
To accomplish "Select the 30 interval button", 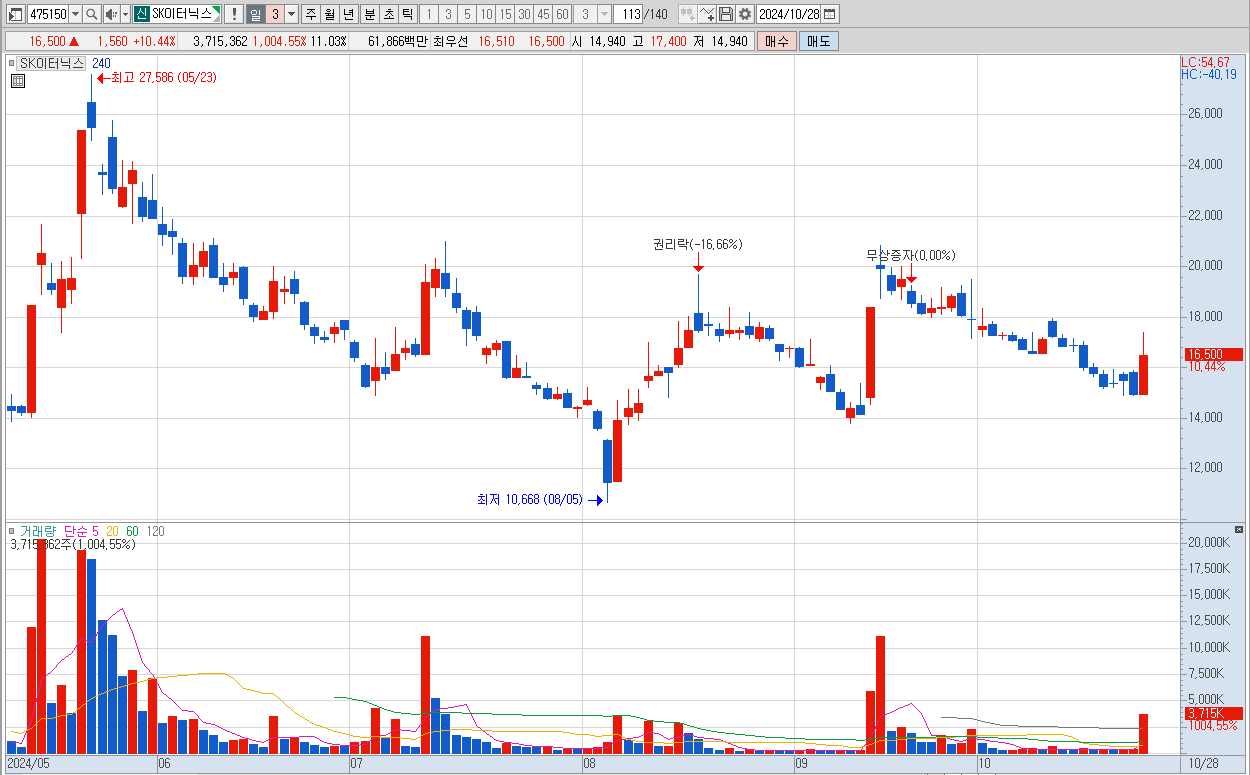I will (524, 14).
